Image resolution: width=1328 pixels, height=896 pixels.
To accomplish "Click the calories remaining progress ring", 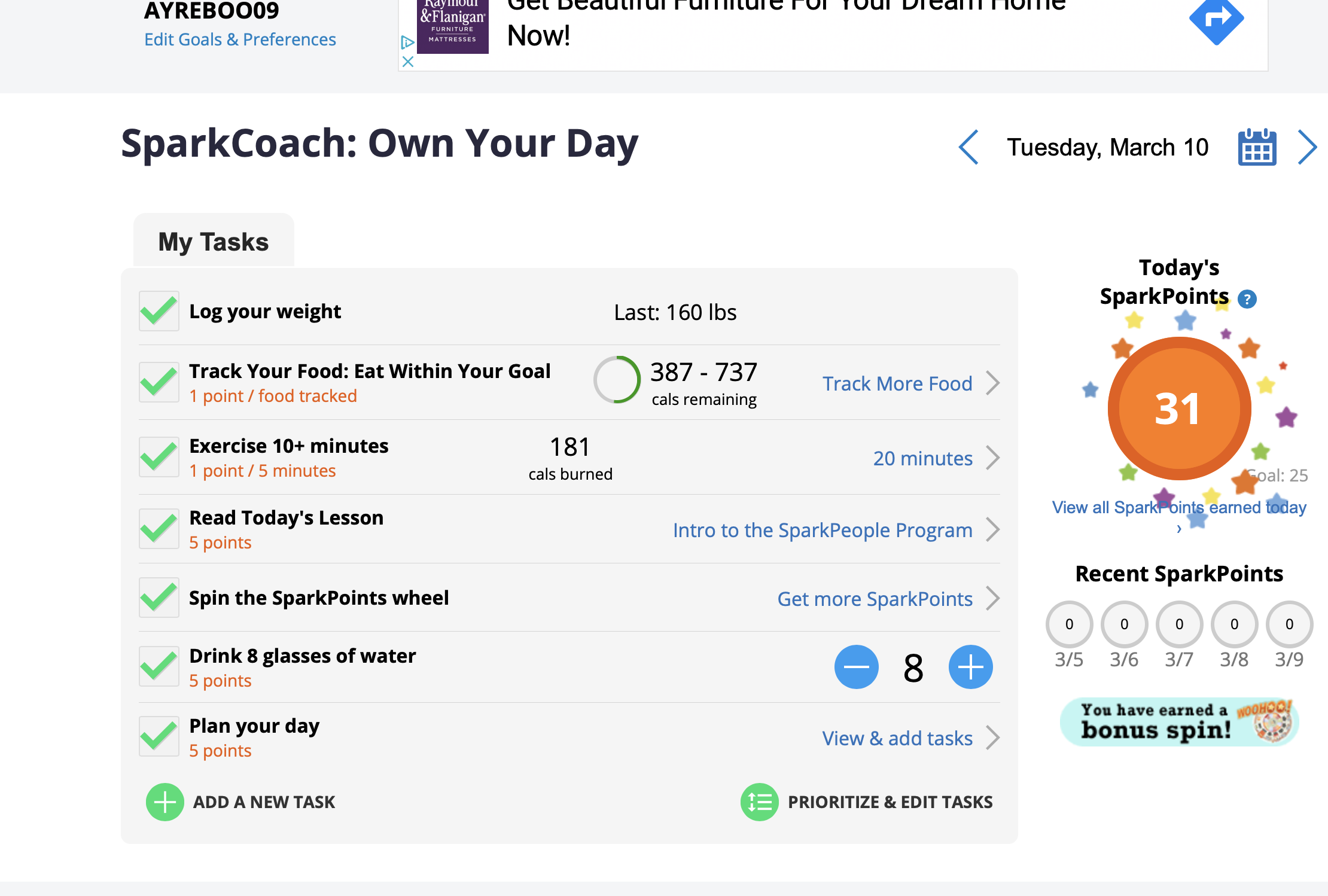I will [617, 380].
